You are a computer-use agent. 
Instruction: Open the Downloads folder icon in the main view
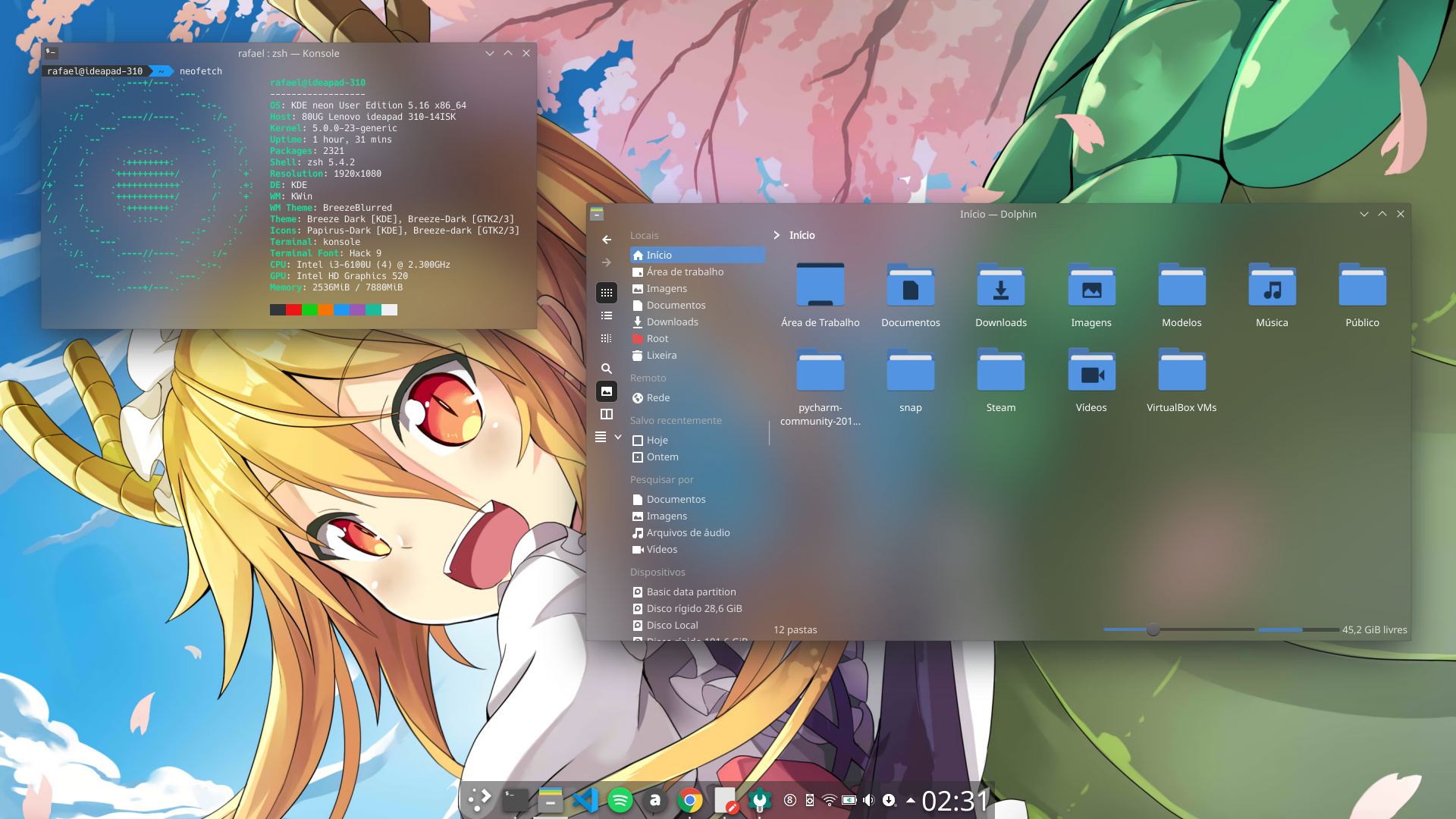pyautogui.click(x=1000, y=288)
